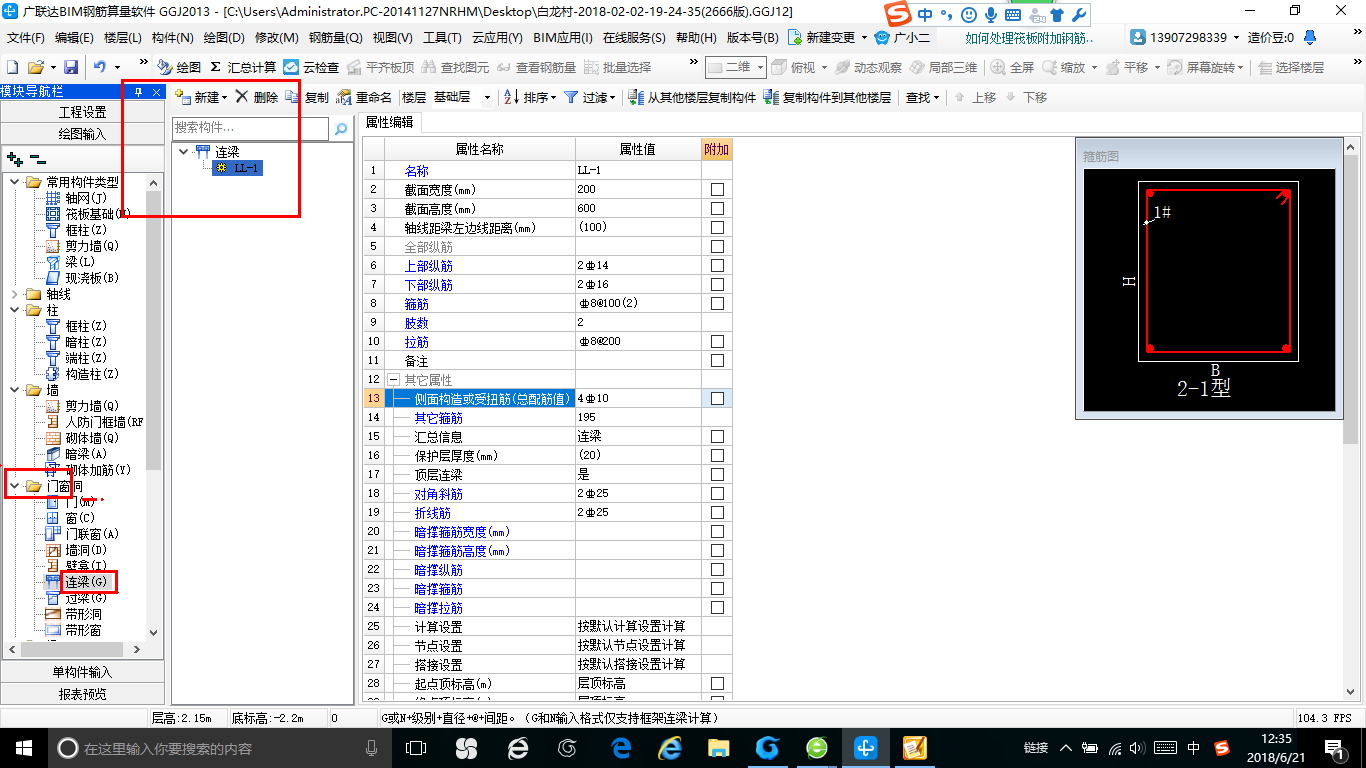Collapse the 墙 folder in the tree

tap(14, 390)
